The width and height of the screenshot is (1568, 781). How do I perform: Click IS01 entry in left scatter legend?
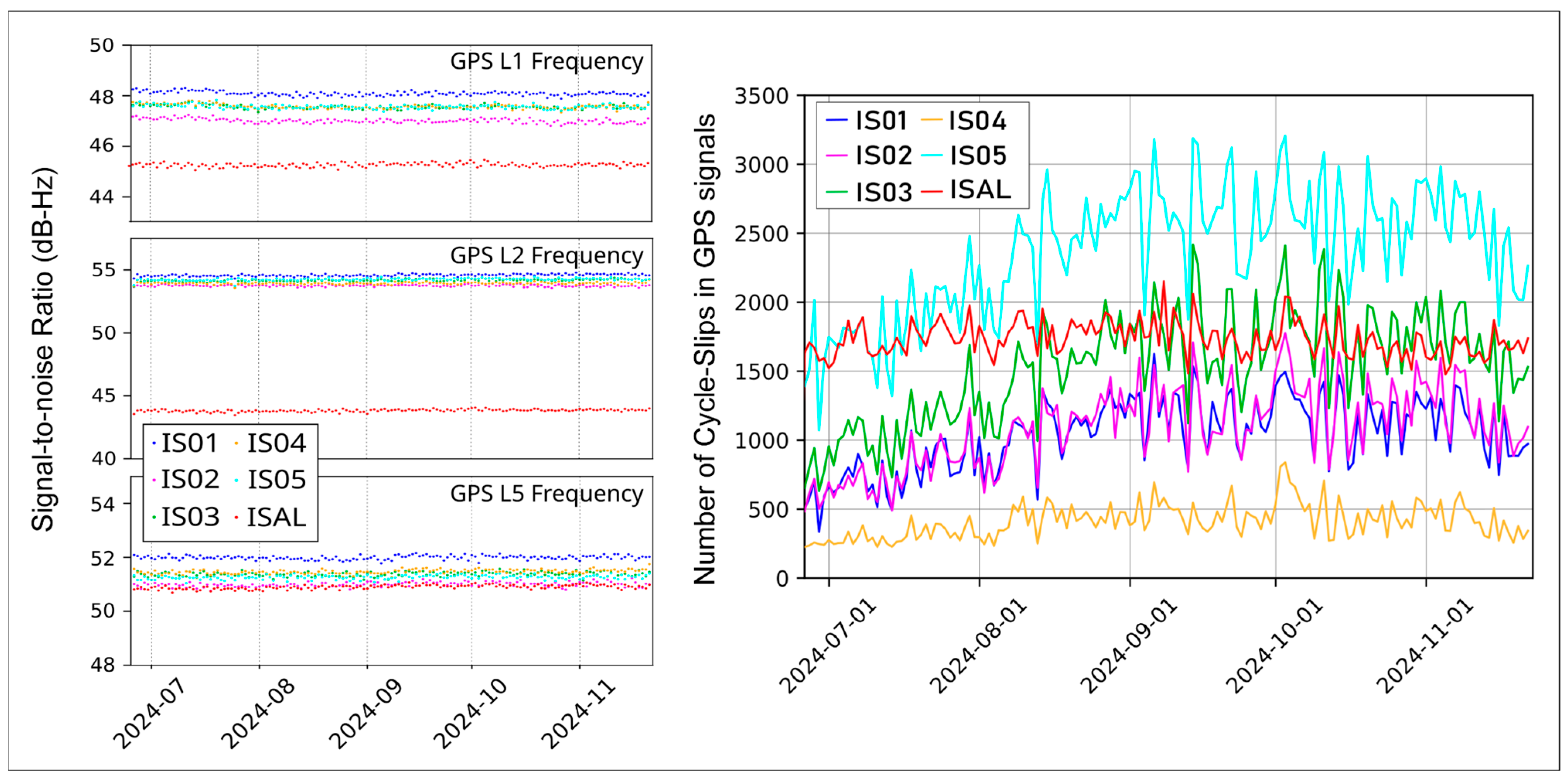point(189,443)
